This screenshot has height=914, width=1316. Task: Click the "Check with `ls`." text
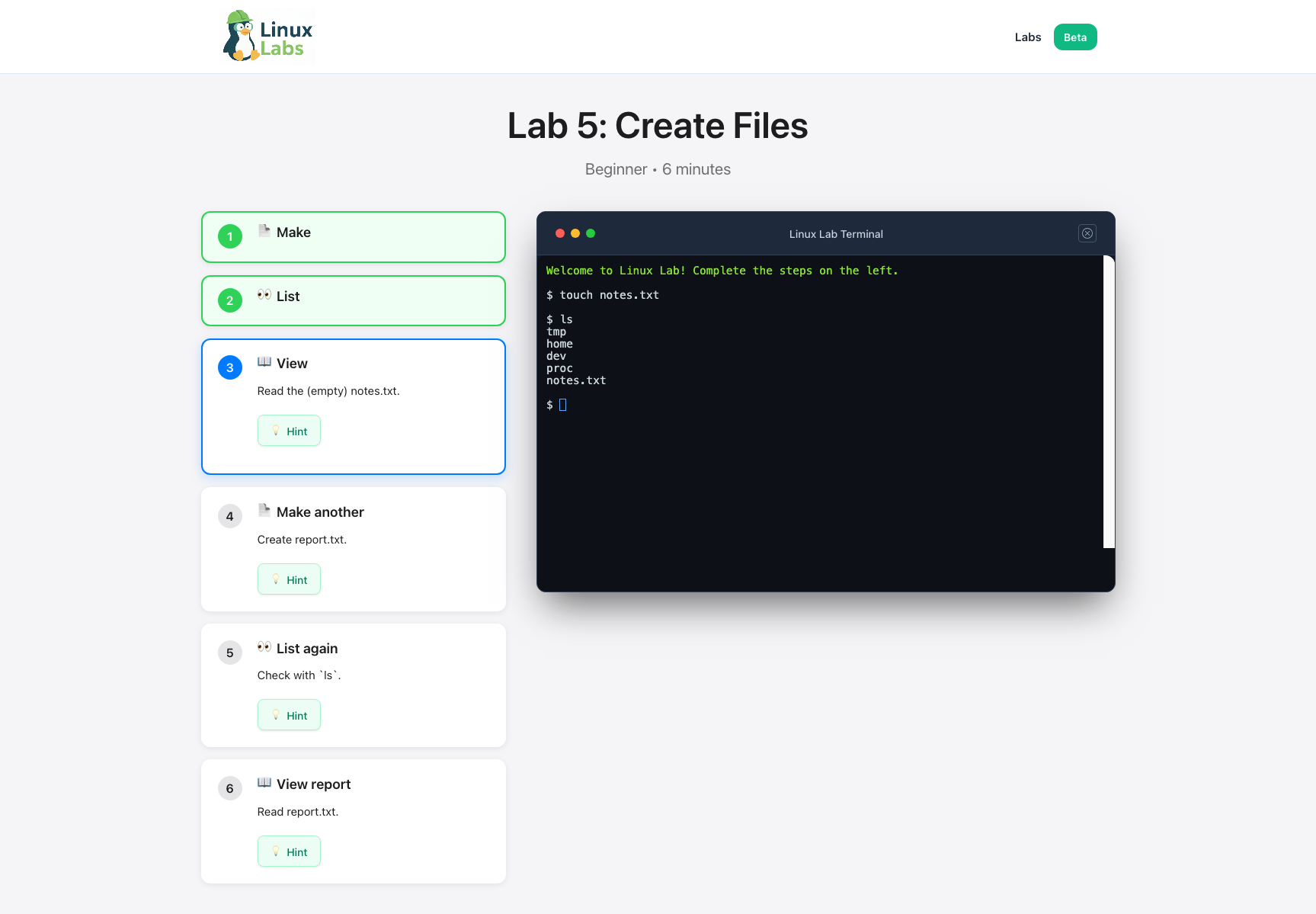click(299, 675)
